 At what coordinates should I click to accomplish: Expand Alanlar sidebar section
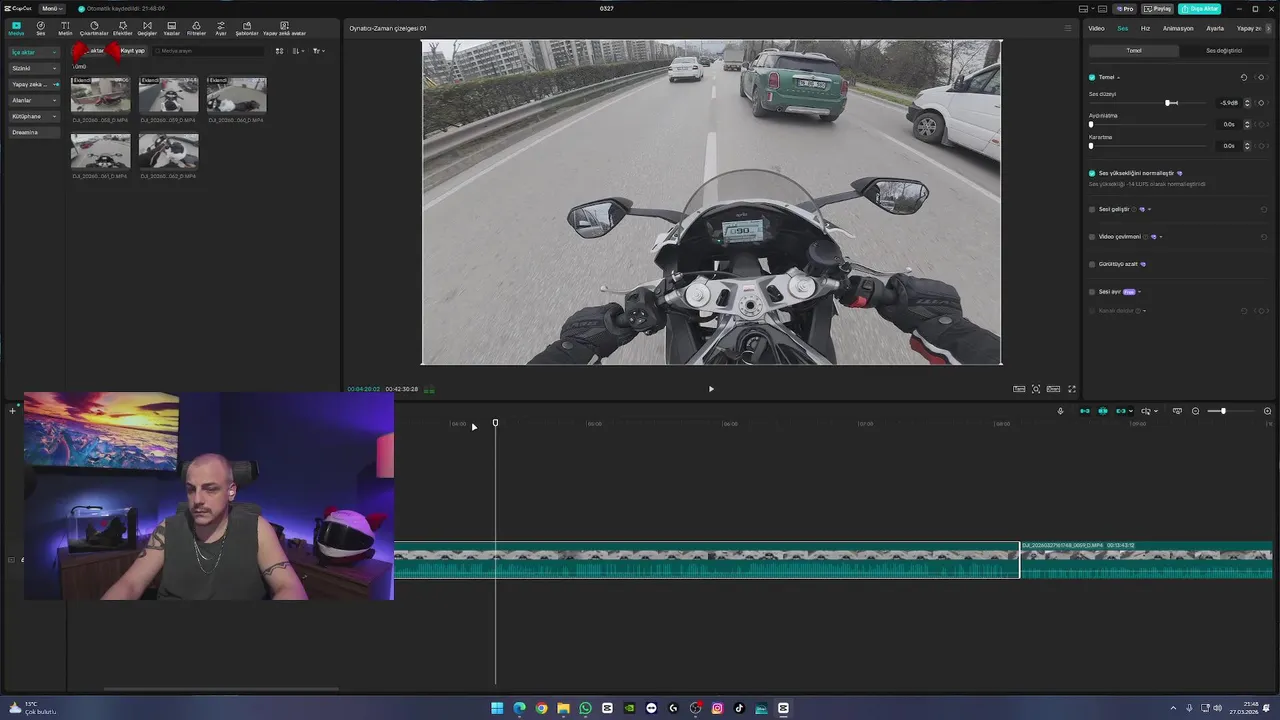[34, 100]
